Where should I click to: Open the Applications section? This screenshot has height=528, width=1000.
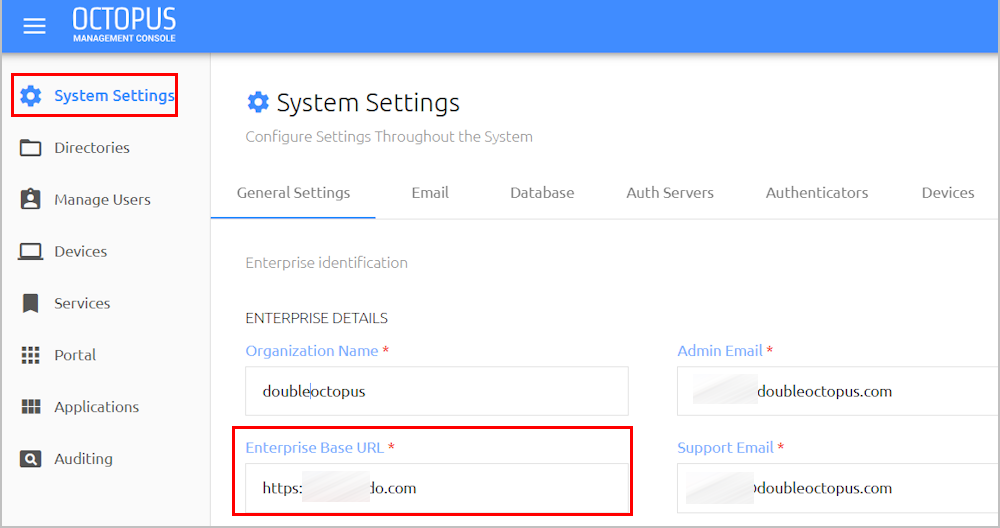(96, 407)
